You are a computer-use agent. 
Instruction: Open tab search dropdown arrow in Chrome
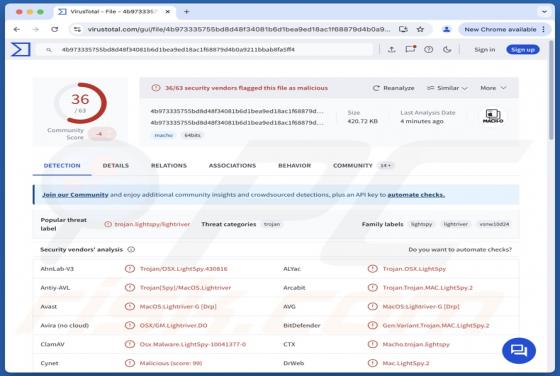544,11
